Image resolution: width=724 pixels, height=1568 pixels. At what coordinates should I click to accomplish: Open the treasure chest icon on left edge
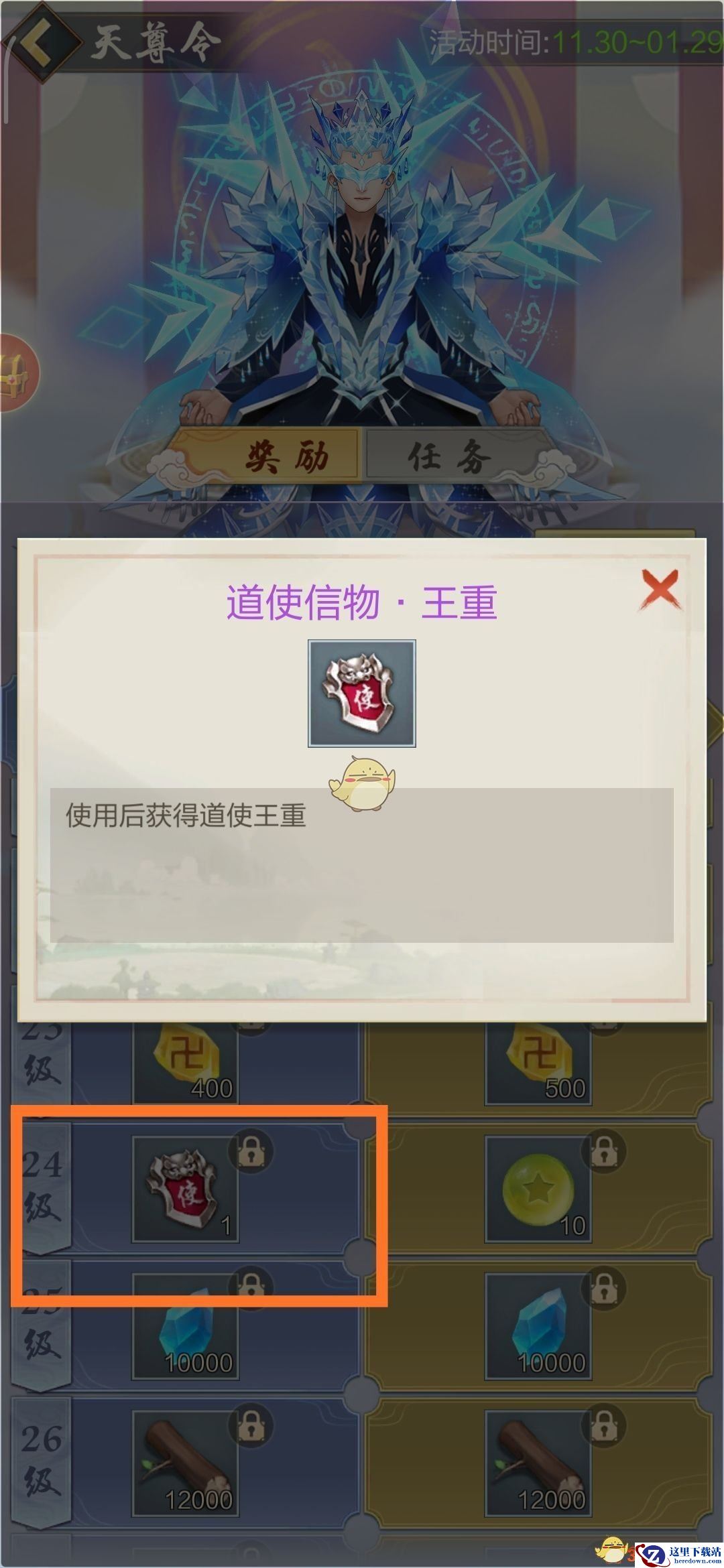17,373
